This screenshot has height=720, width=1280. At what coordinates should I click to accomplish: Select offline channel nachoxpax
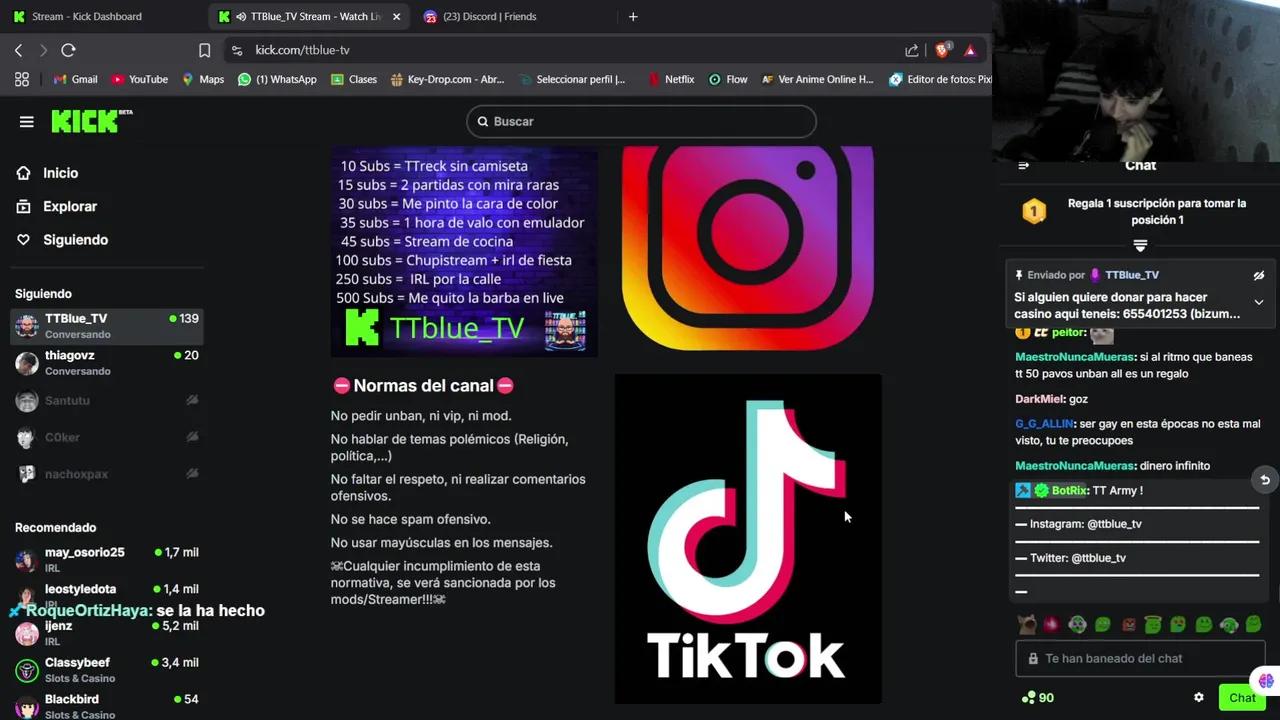point(107,474)
